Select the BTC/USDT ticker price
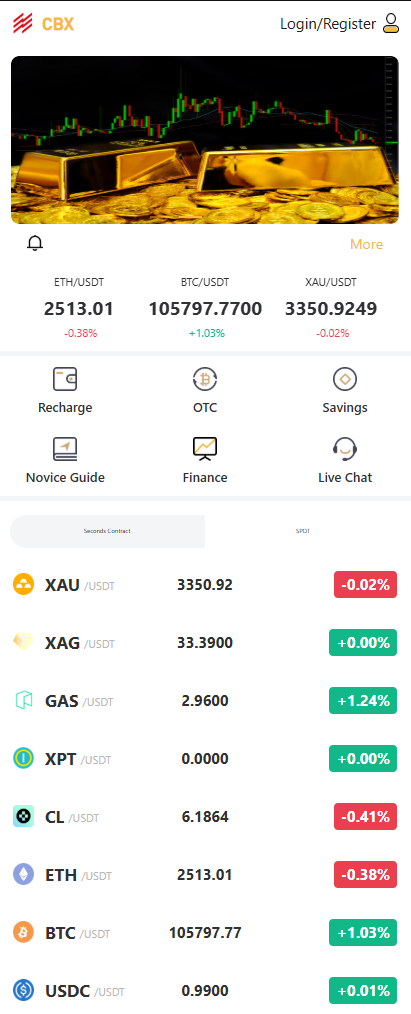411x1014 pixels. 205,308
